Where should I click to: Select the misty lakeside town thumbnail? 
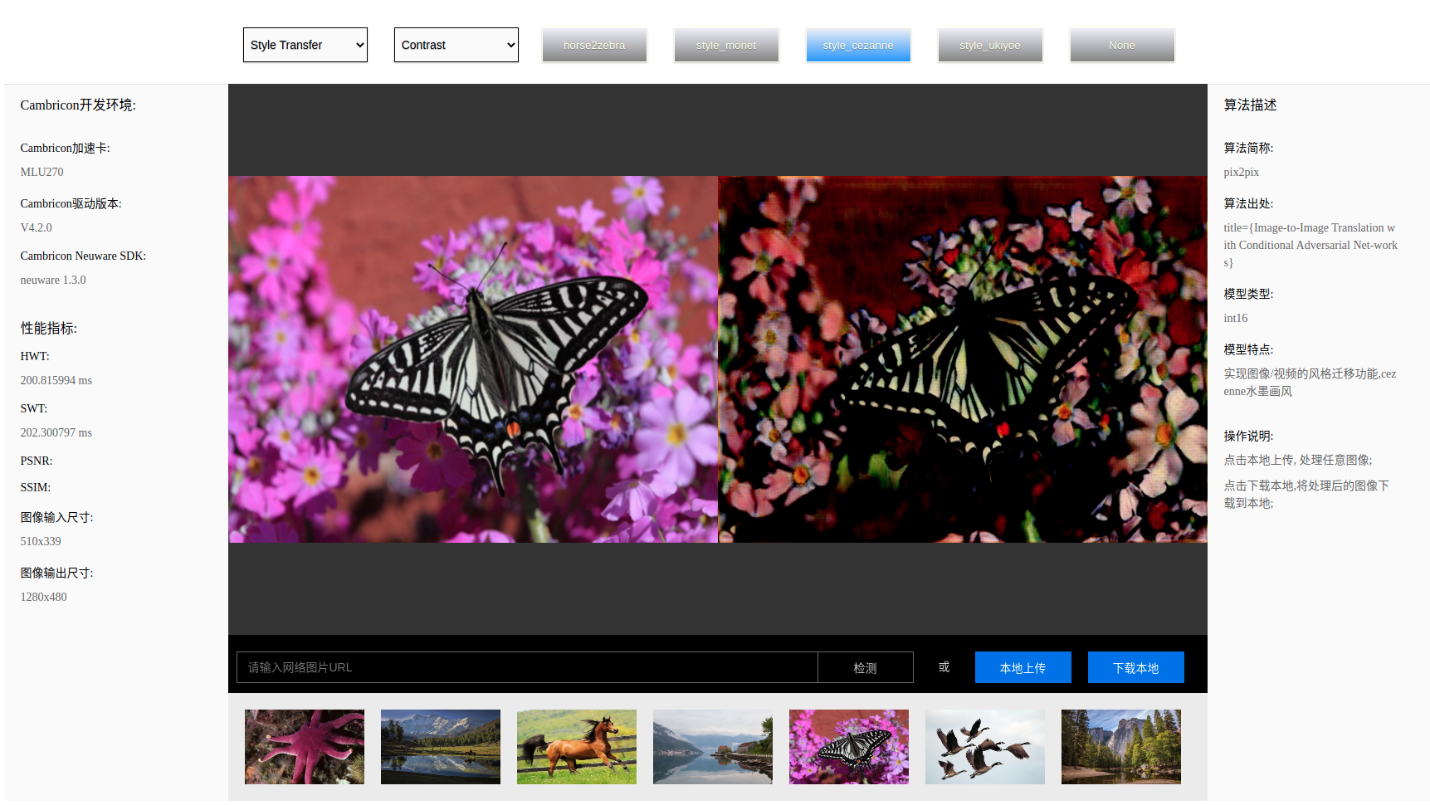click(713, 747)
